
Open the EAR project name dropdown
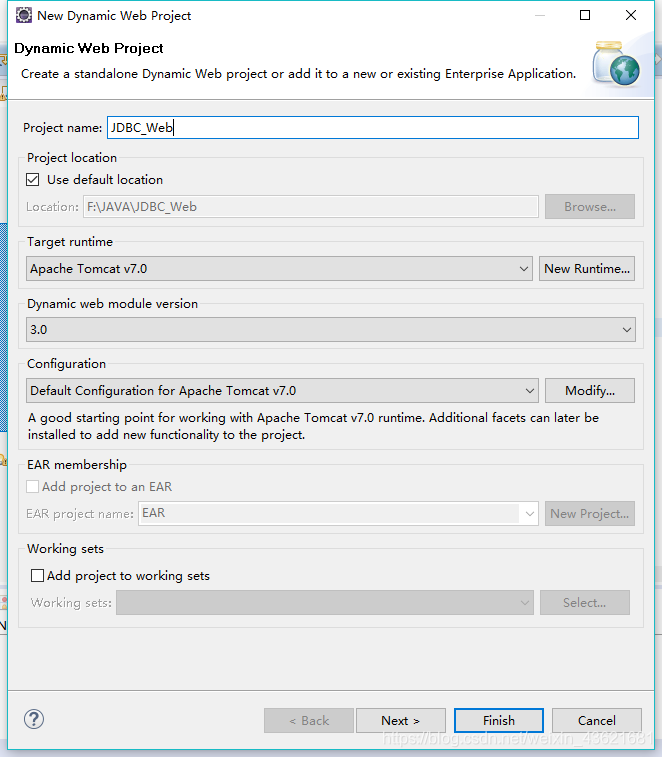[x=338, y=513]
